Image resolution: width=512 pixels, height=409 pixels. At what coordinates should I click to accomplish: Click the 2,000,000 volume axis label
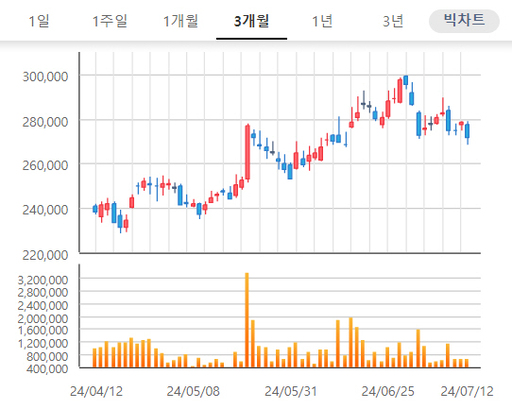coord(43,319)
